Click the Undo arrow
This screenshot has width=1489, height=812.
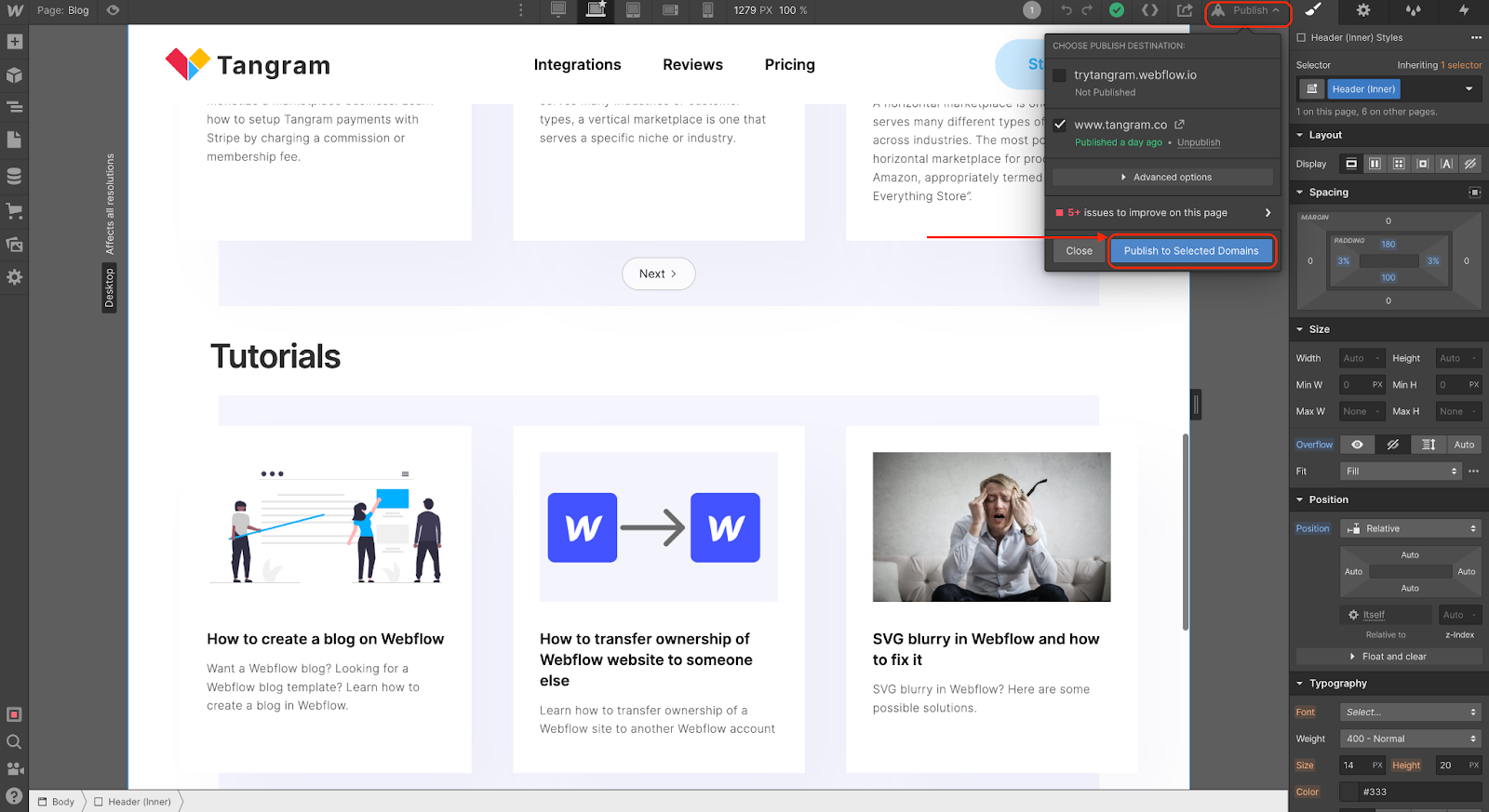tap(1066, 10)
